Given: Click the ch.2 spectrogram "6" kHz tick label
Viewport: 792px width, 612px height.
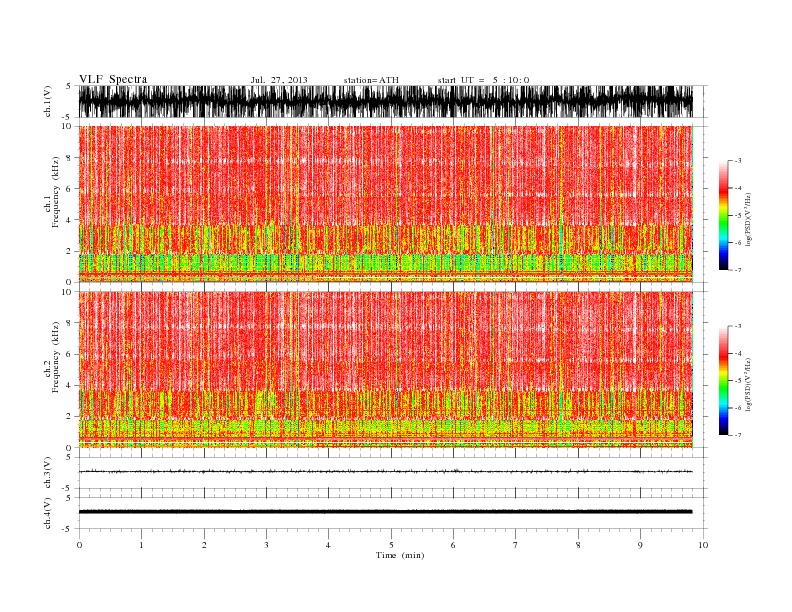Looking at the screenshot, I should click(x=69, y=354).
